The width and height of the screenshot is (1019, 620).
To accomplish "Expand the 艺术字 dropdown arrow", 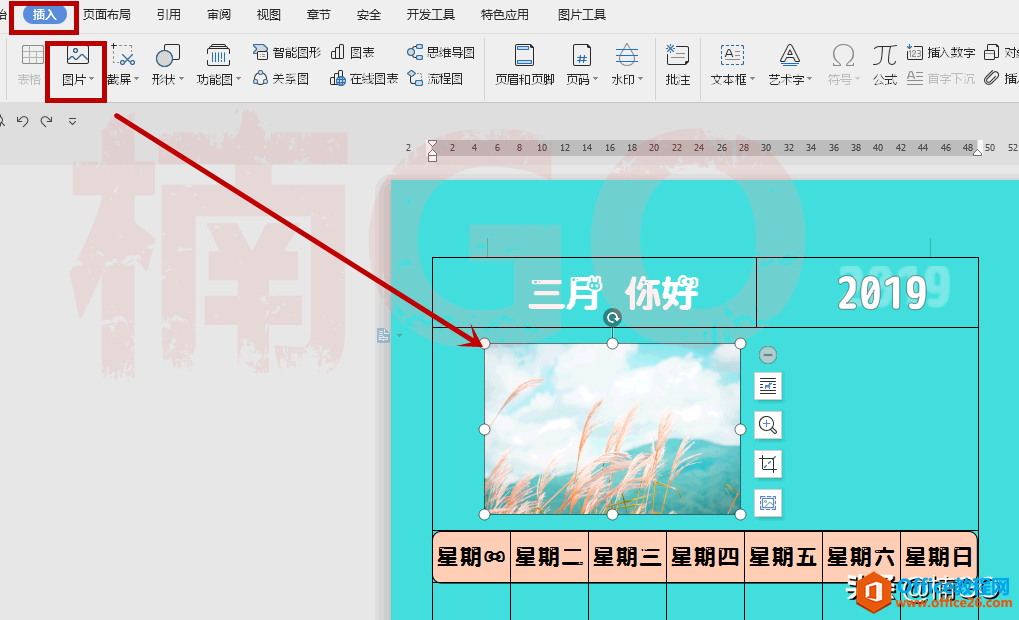I will point(809,79).
